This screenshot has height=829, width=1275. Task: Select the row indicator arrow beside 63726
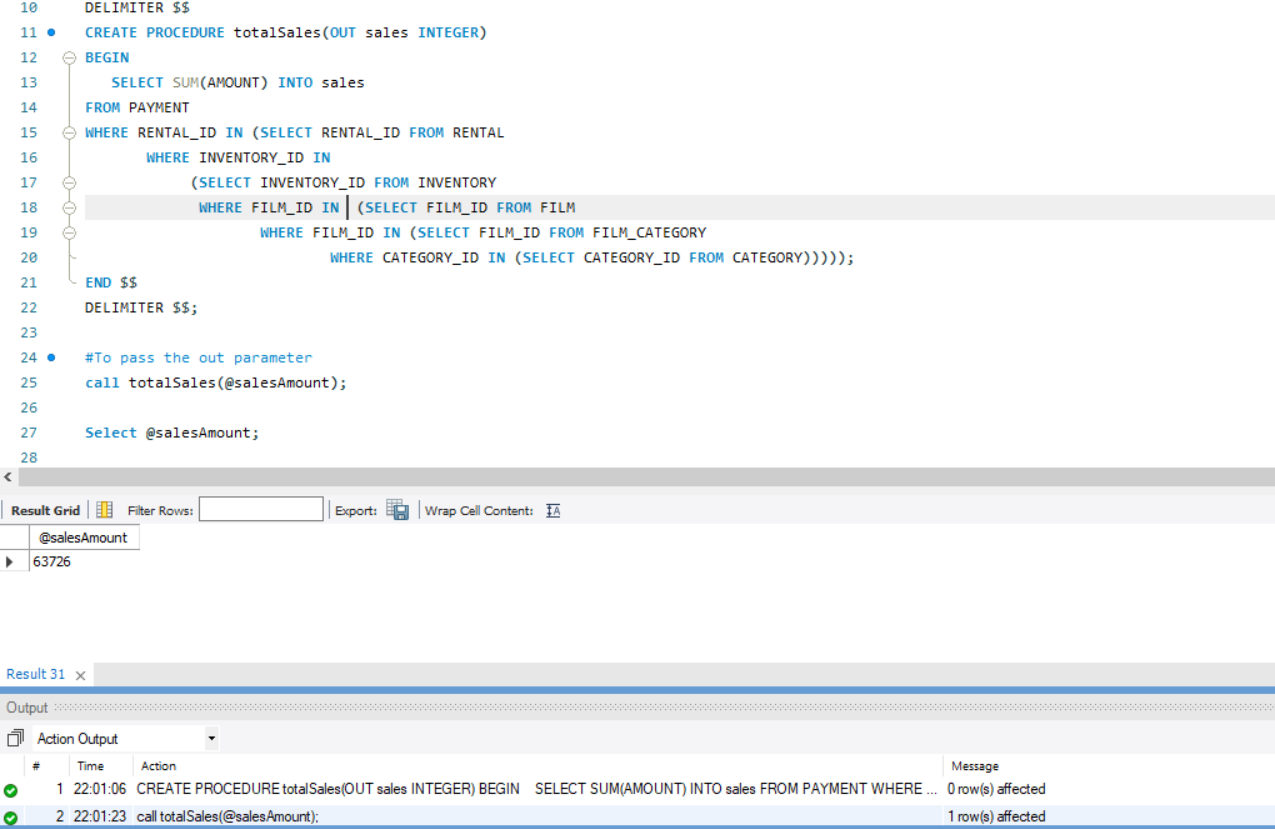point(10,562)
